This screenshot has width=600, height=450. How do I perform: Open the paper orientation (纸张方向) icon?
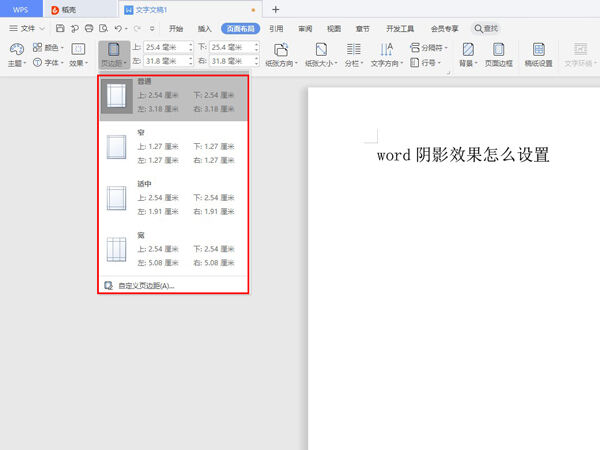(281, 49)
